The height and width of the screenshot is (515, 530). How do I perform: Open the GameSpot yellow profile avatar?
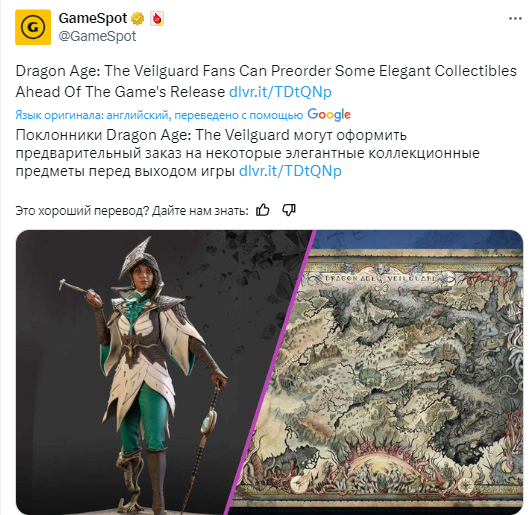(x=33, y=27)
